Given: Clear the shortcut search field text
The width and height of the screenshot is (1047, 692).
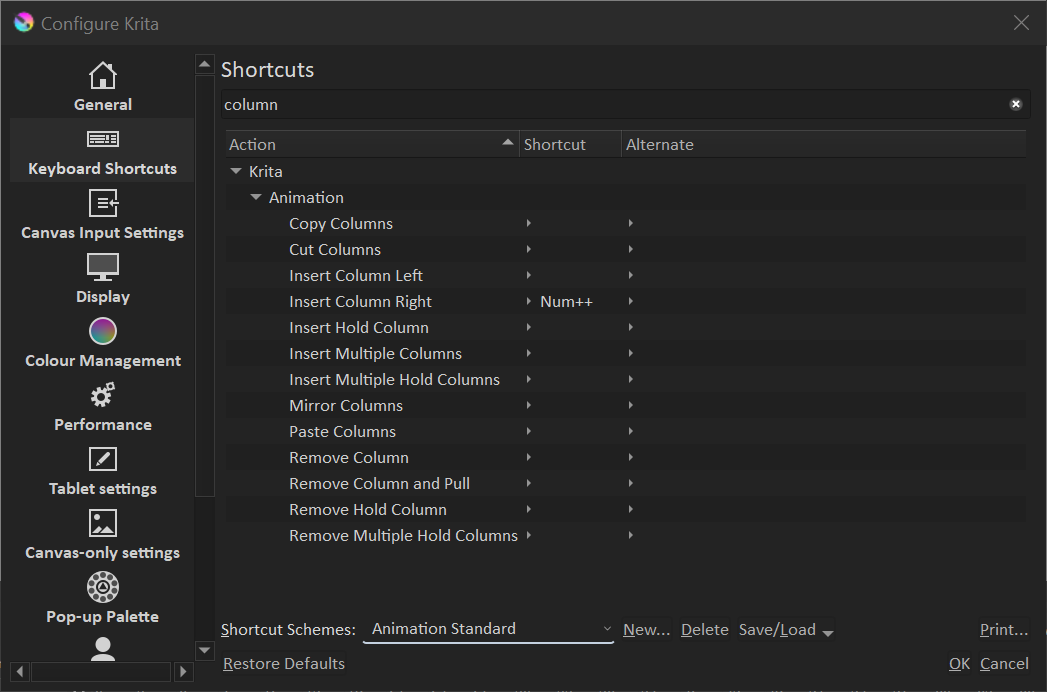Looking at the screenshot, I should (x=1015, y=104).
